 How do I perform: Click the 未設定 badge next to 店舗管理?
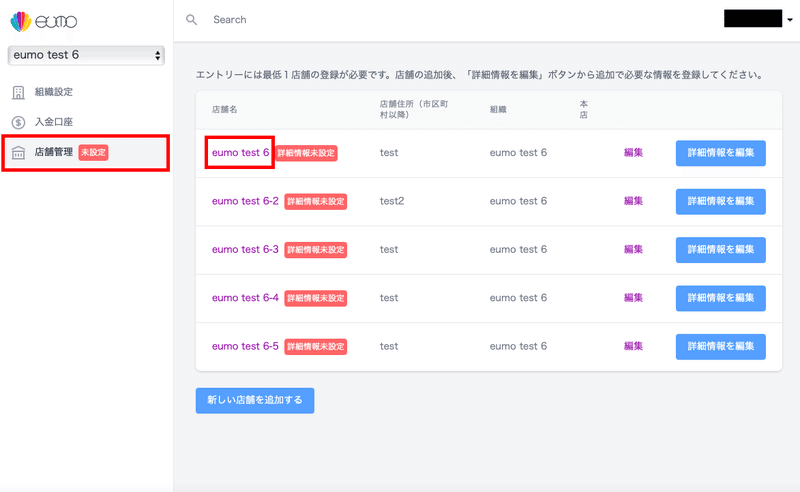[93, 152]
